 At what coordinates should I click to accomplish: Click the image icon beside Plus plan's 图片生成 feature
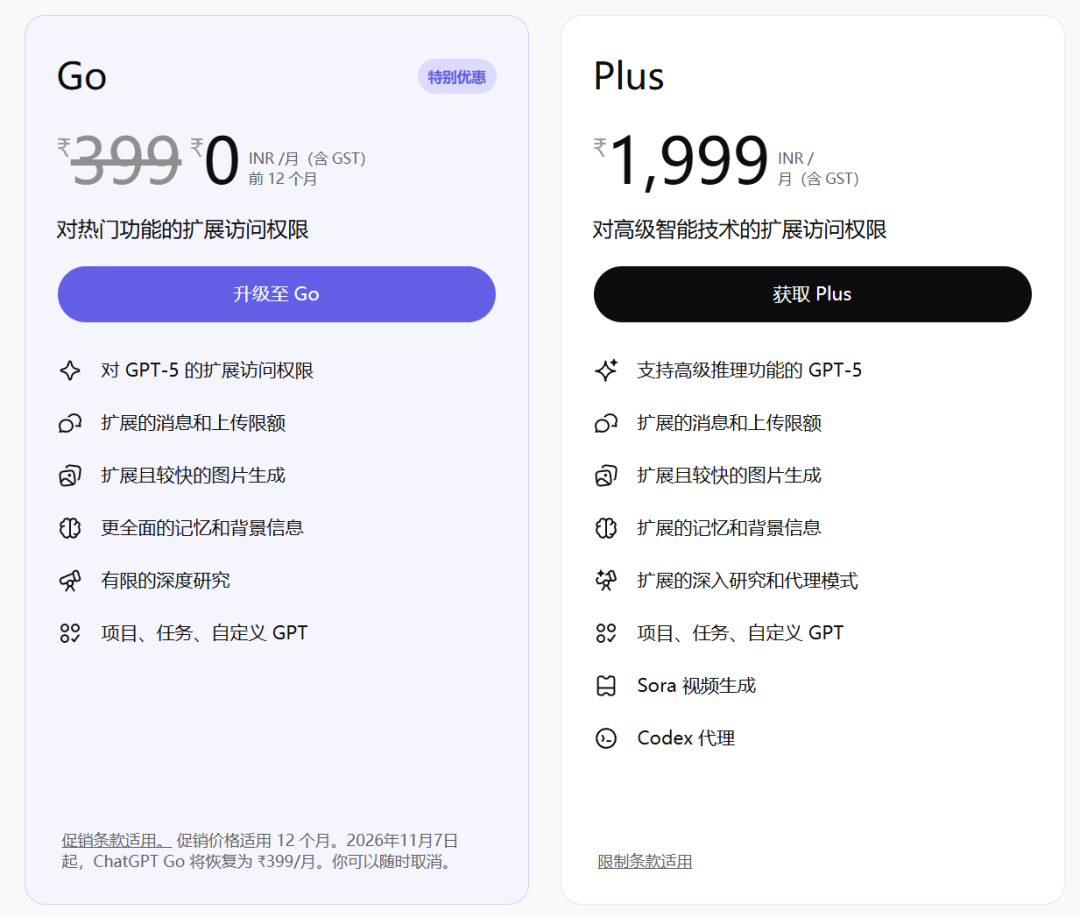point(606,475)
